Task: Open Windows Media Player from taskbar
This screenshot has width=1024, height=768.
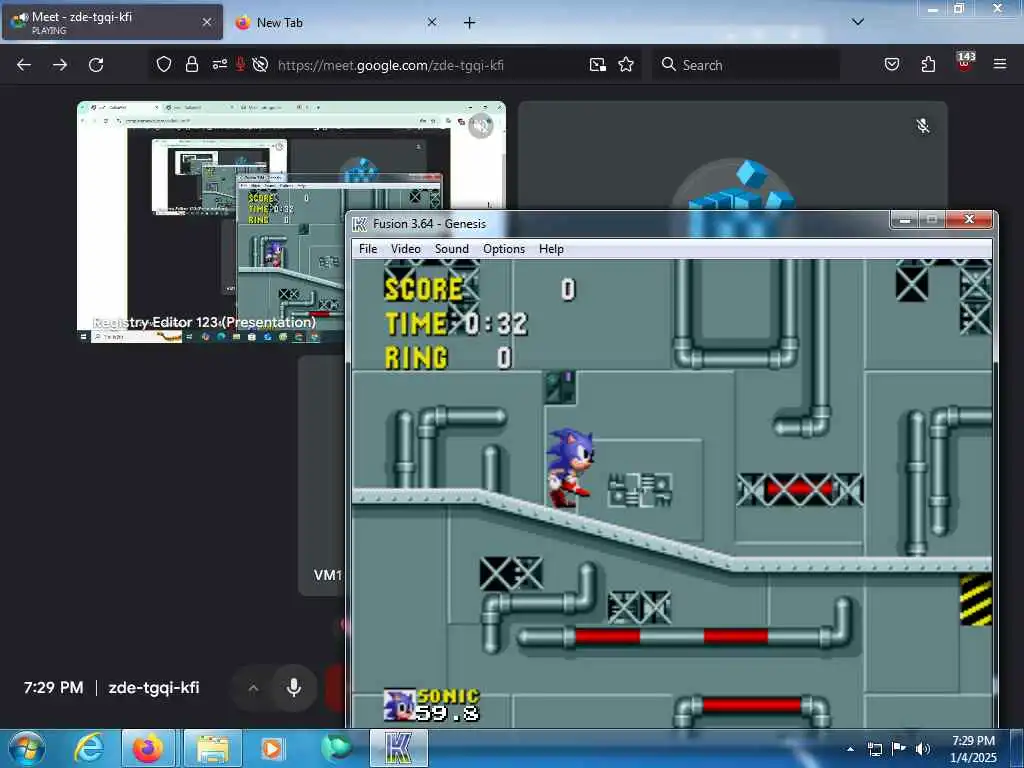Action: tap(272, 748)
